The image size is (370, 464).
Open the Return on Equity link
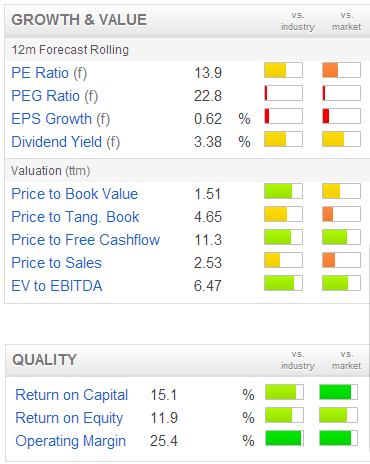point(69,418)
